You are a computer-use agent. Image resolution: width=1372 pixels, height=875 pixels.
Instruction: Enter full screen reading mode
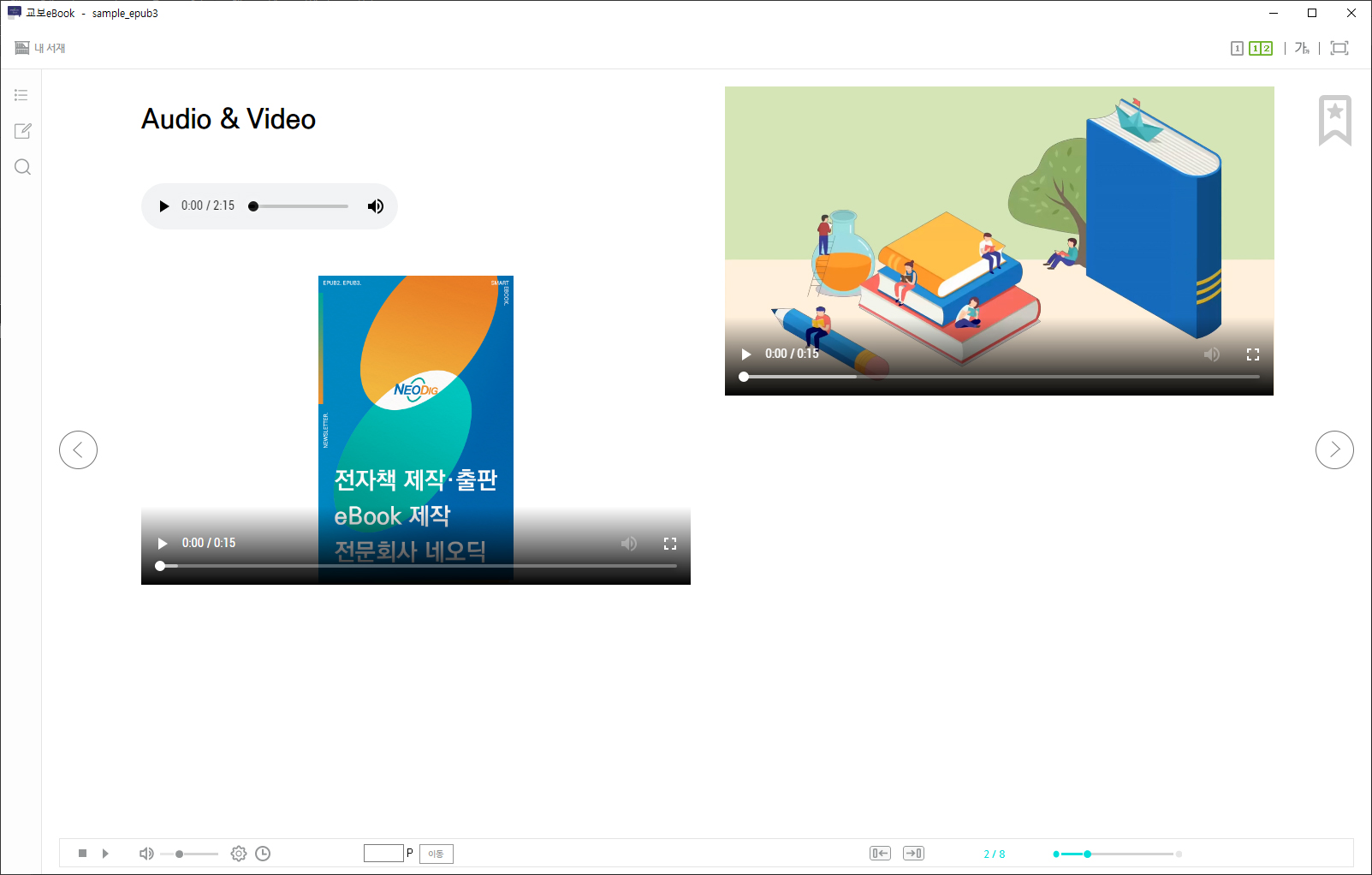click(1339, 49)
